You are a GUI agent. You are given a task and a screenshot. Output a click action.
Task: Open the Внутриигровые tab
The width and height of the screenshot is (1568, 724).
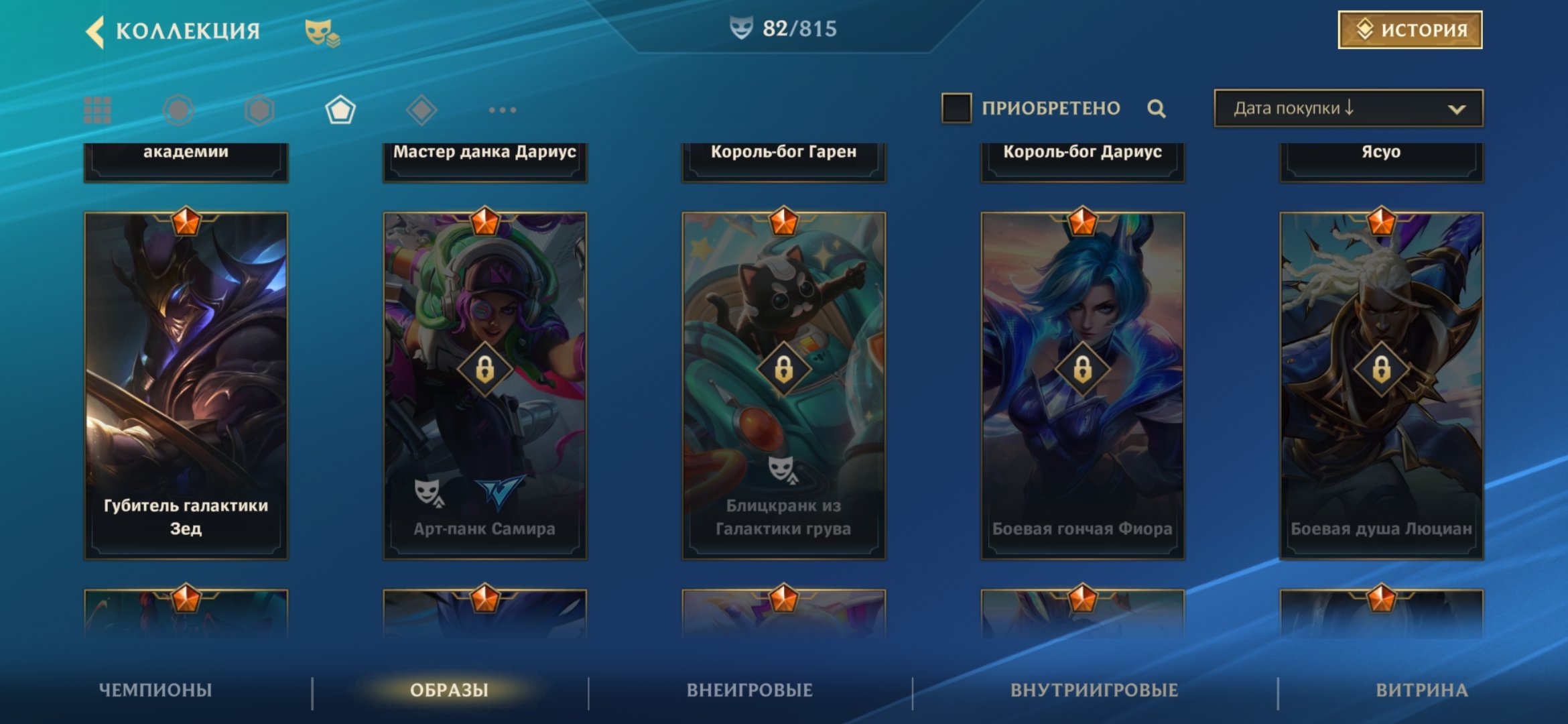coord(1094,690)
